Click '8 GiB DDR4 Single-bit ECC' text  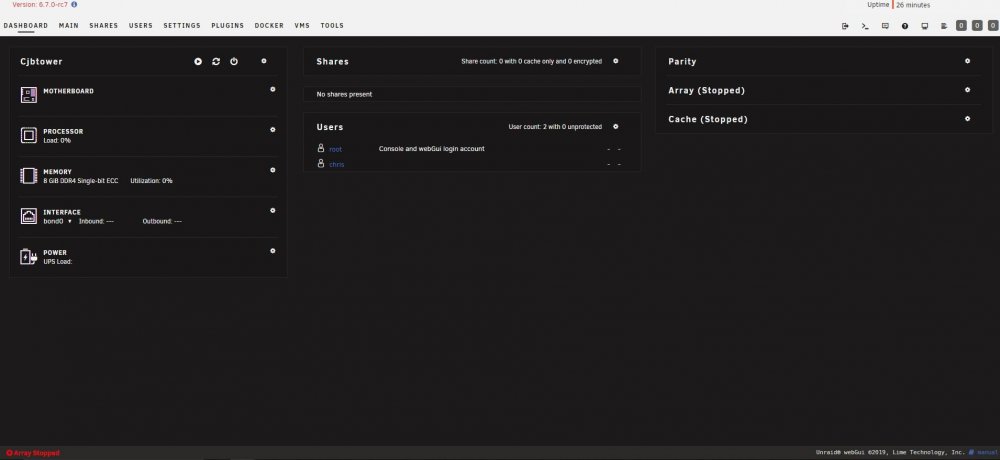[81, 181]
